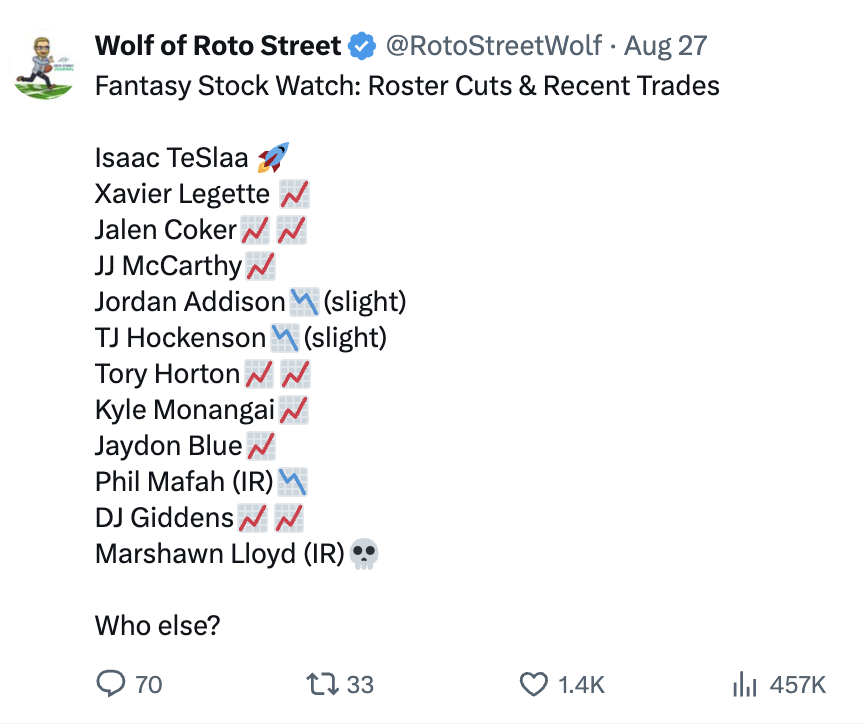Click the down-chart emoji beside Jordan Addison
Screen dimensions: 864x726
pos(304,302)
